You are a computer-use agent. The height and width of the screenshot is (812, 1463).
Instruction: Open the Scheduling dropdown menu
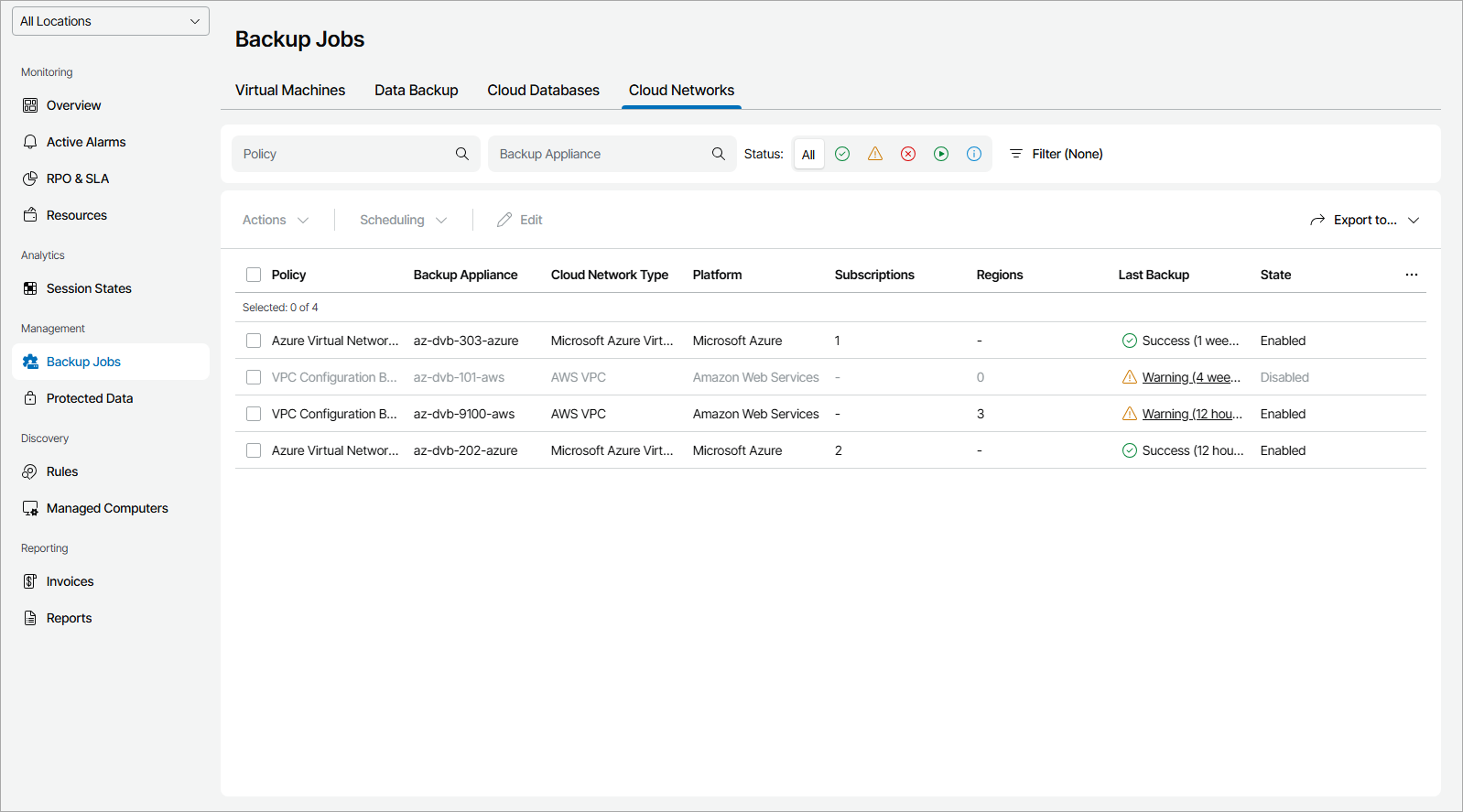click(x=403, y=220)
